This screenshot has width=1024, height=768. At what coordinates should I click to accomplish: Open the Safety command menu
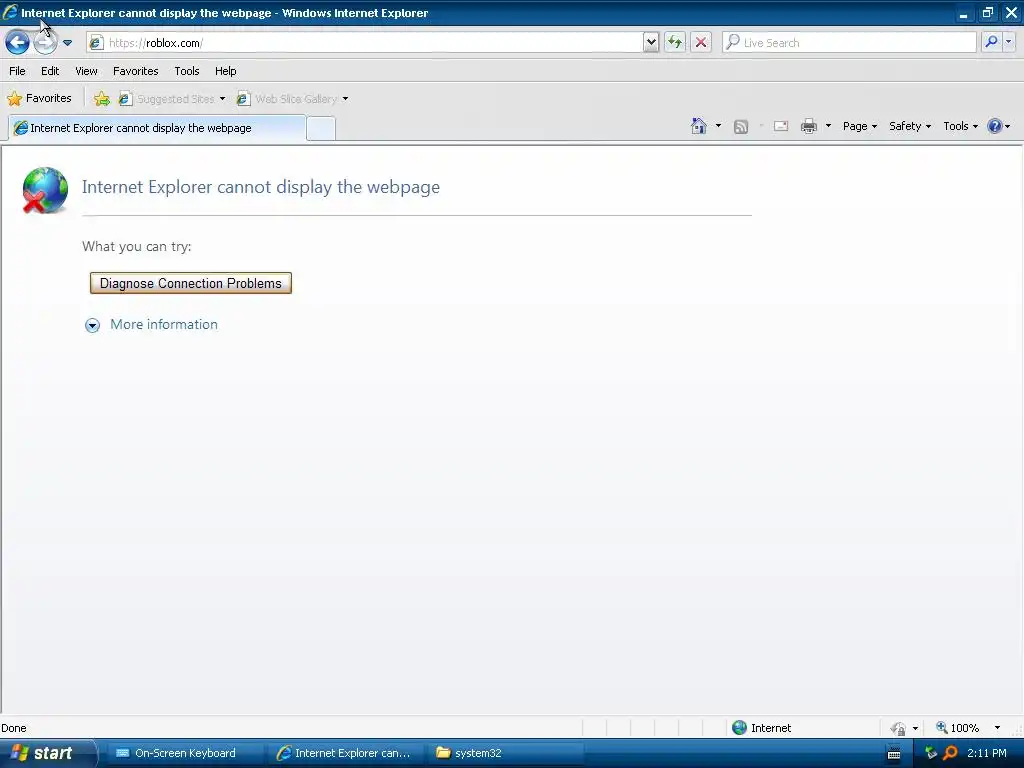910,126
